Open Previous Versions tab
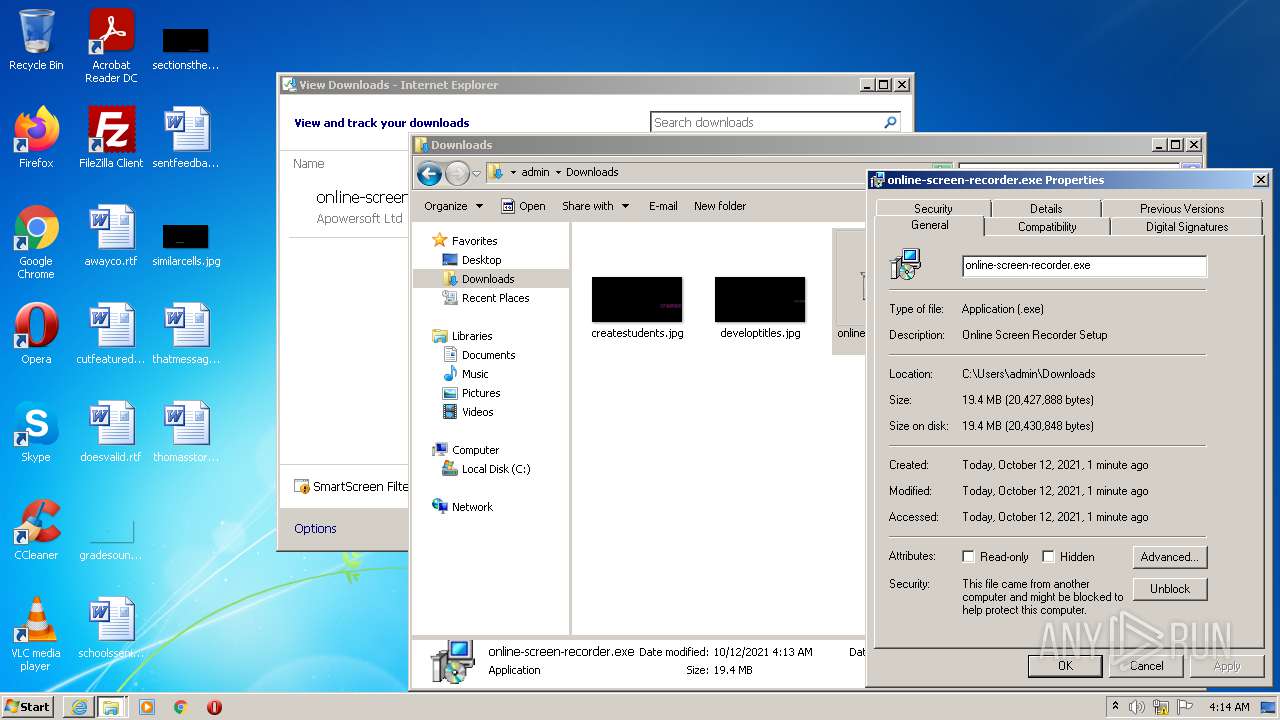The width and height of the screenshot is (1280, 720). (1181, 208)
